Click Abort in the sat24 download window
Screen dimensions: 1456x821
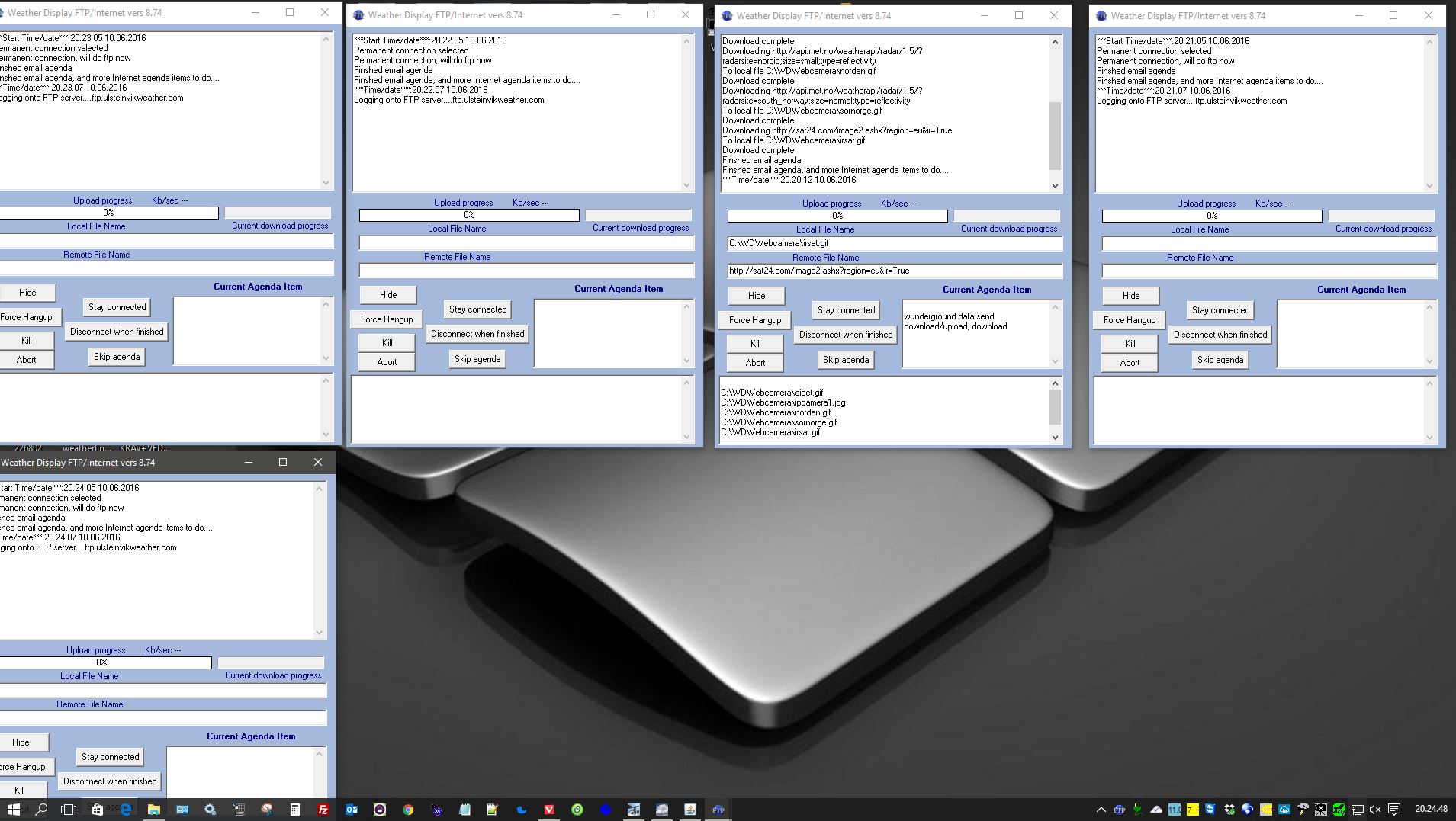click(755, 363)
